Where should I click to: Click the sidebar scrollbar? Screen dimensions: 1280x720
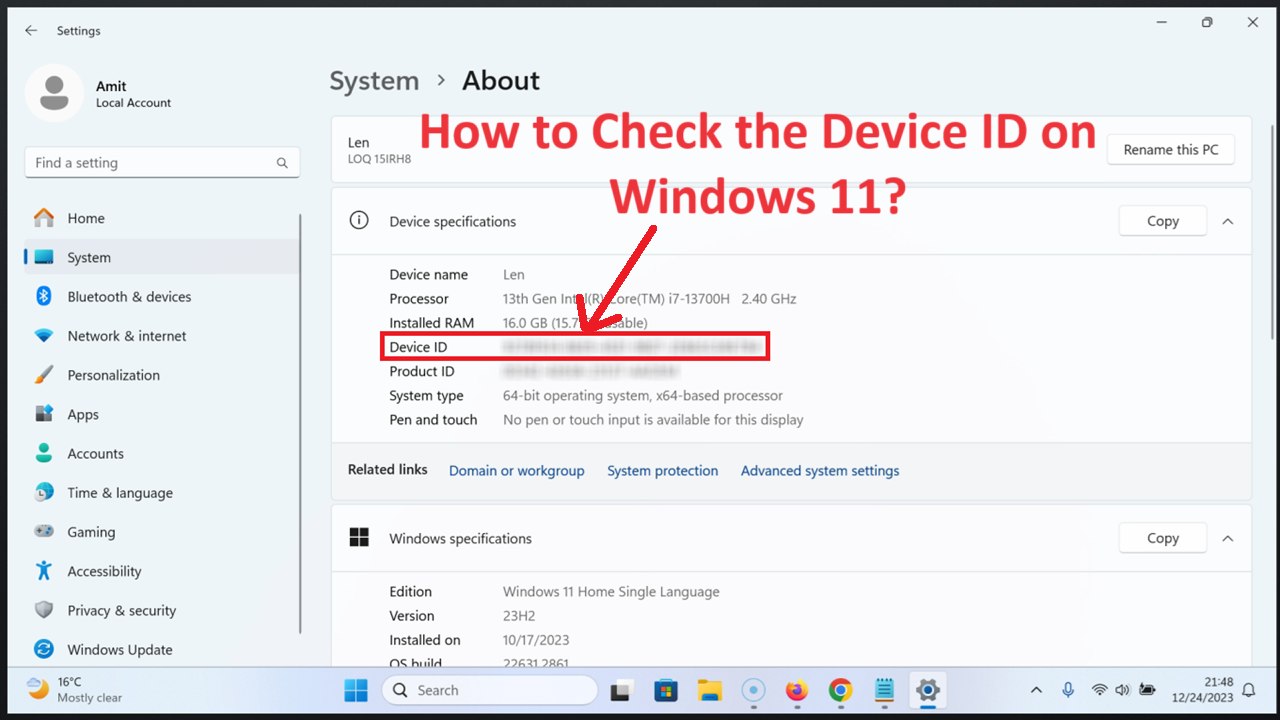(x=301, y=423)
